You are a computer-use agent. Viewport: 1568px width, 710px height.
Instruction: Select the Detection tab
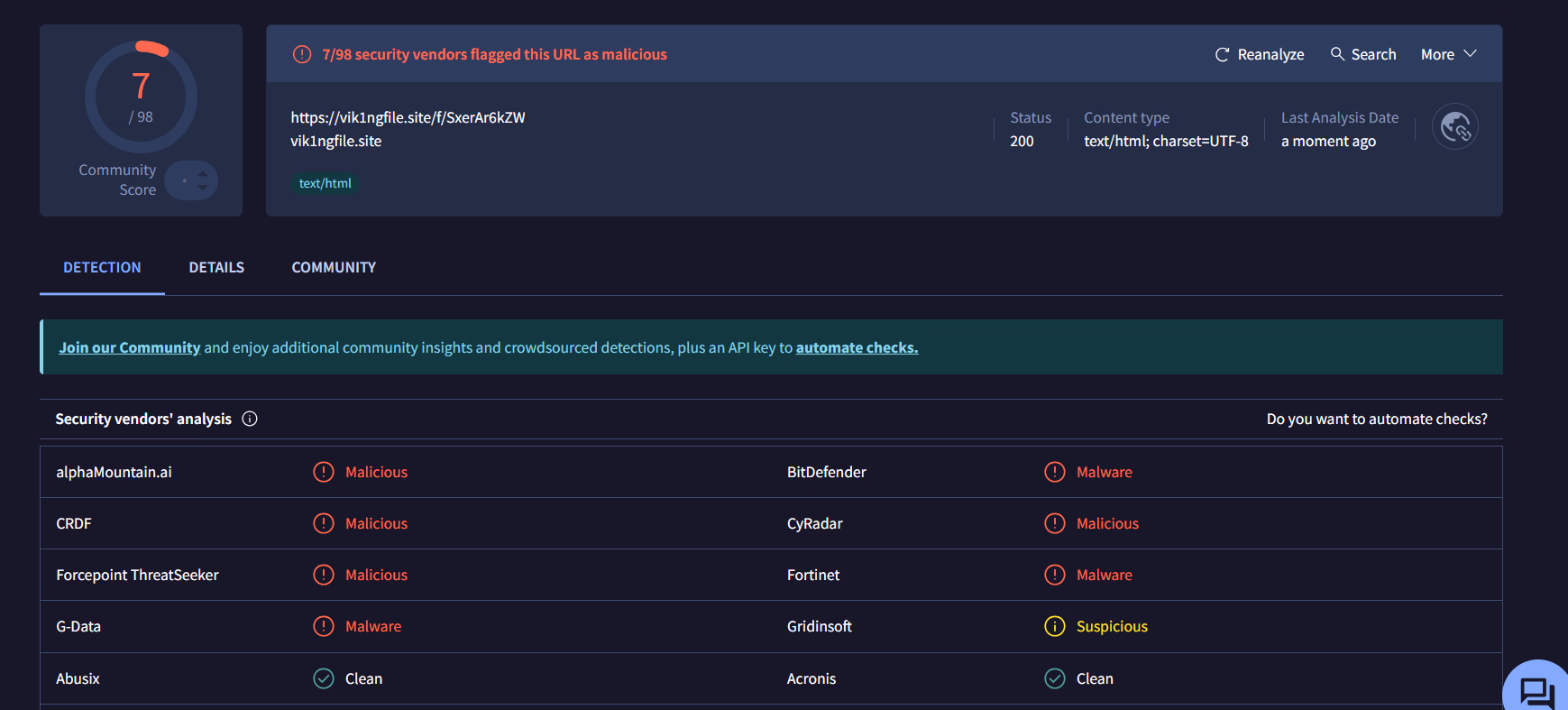102,268
